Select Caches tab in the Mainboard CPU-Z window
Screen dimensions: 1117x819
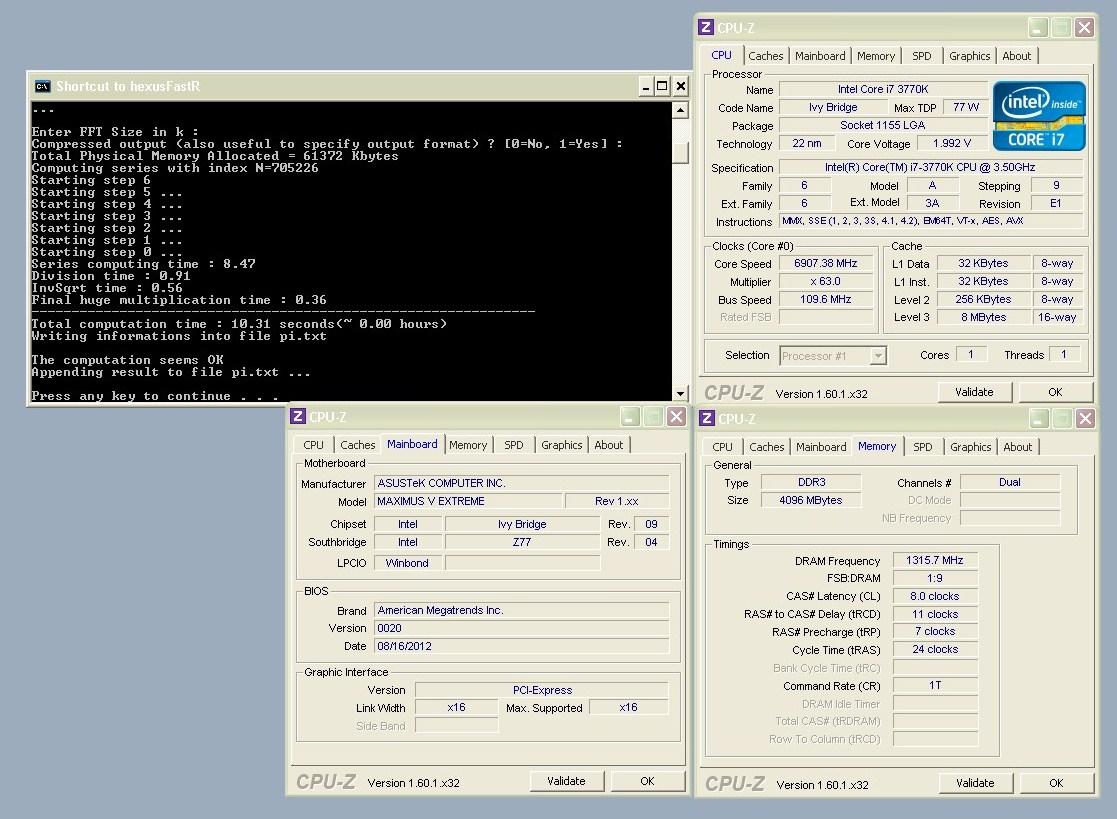point(358,444)
